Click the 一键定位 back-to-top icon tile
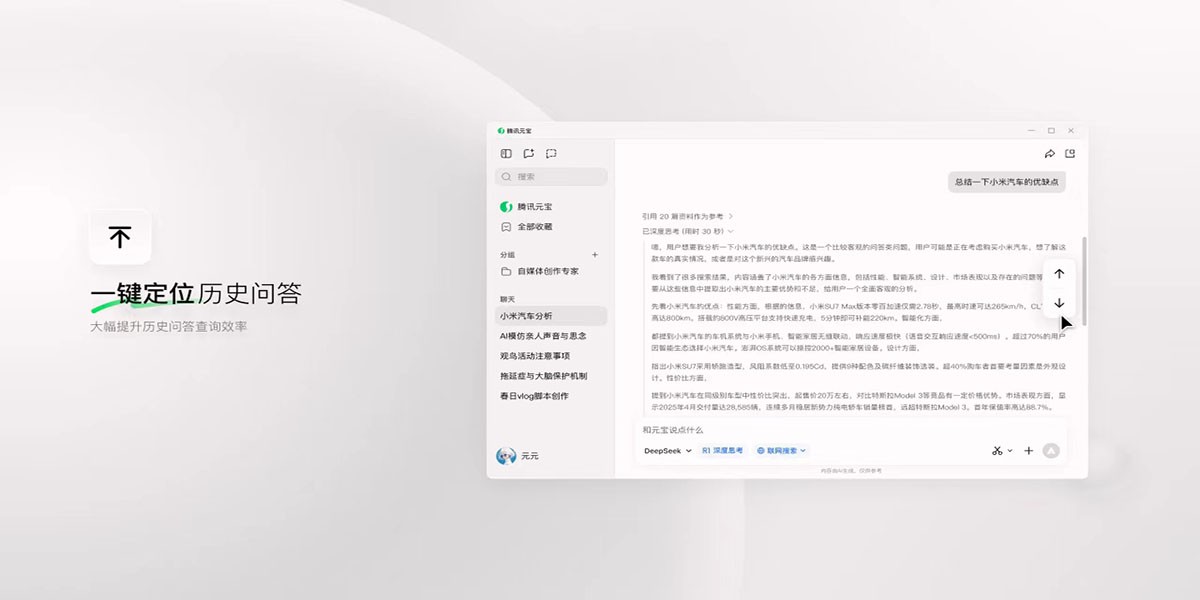Screen dimensions: 1200x600 [x=120, y=237]
